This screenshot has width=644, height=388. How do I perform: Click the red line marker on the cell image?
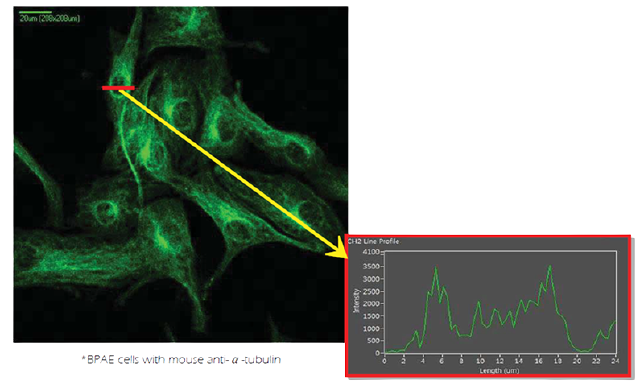118,88
